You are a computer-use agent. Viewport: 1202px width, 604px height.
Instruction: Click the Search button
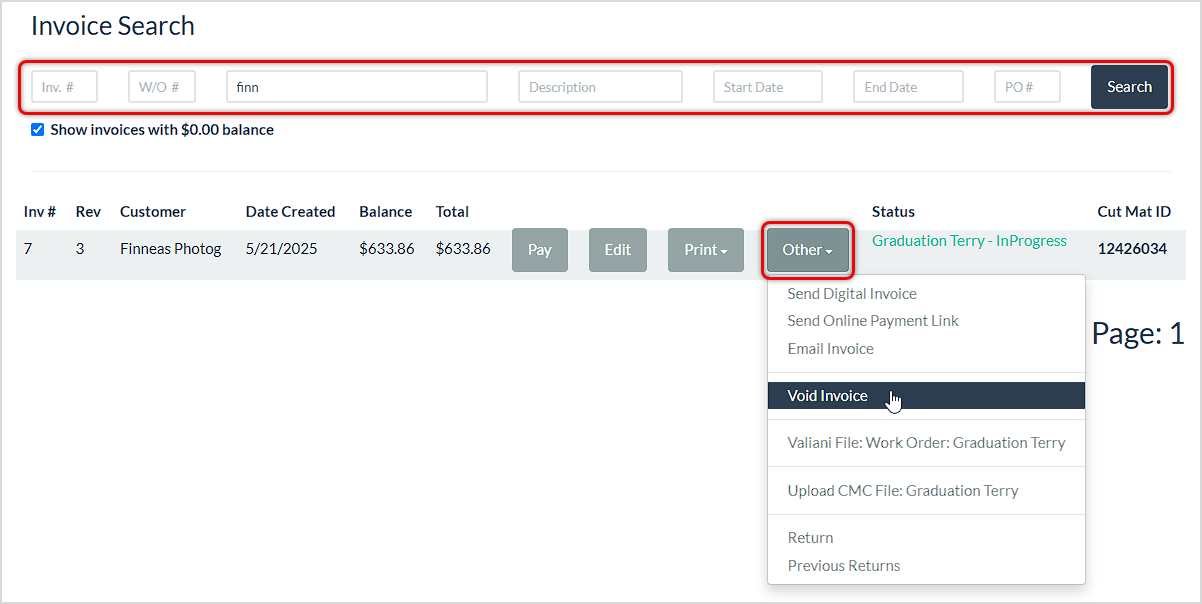[1129, 87]
